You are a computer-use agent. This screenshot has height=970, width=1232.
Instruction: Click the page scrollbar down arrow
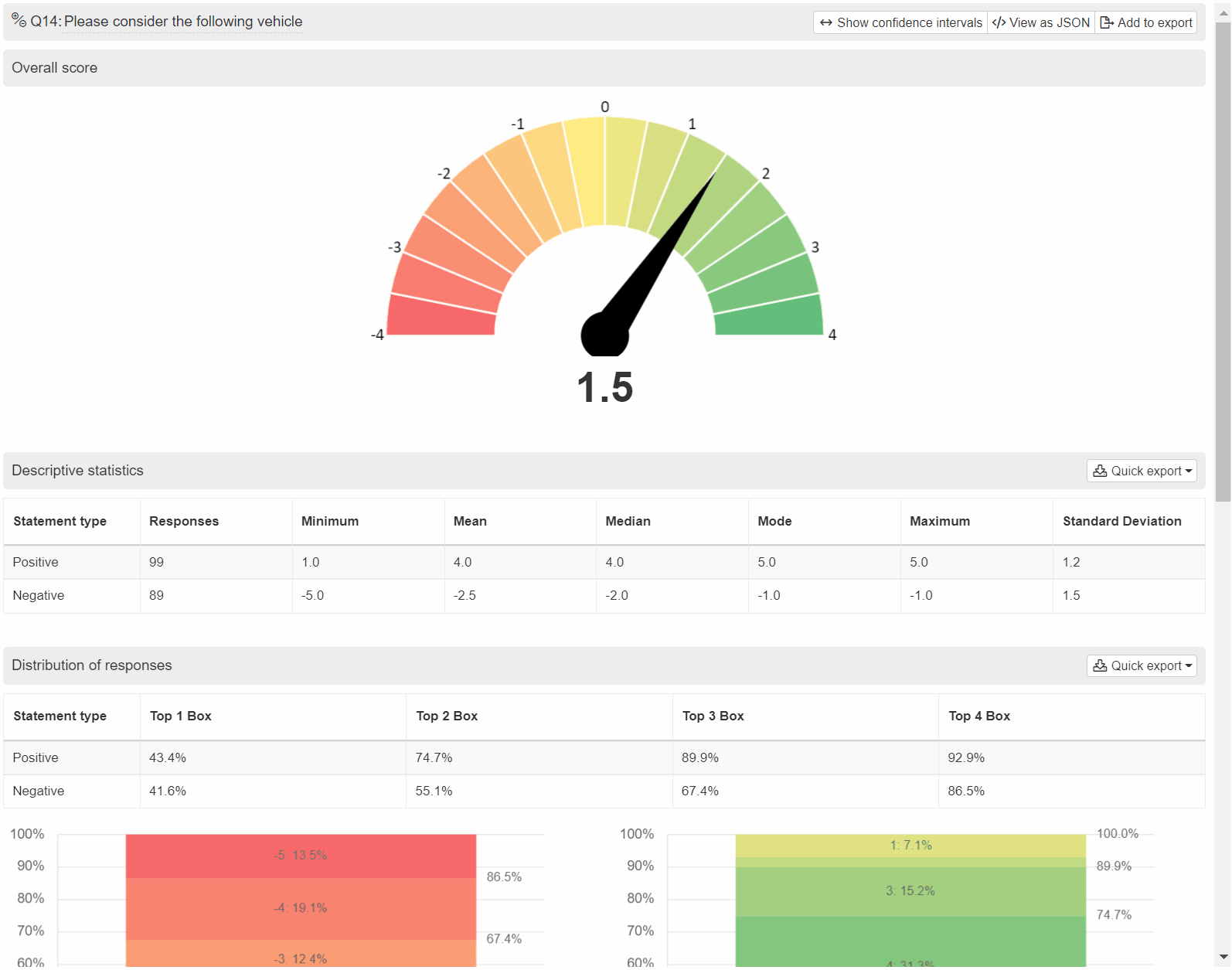pyautogui.click(x=1223, y=957)
